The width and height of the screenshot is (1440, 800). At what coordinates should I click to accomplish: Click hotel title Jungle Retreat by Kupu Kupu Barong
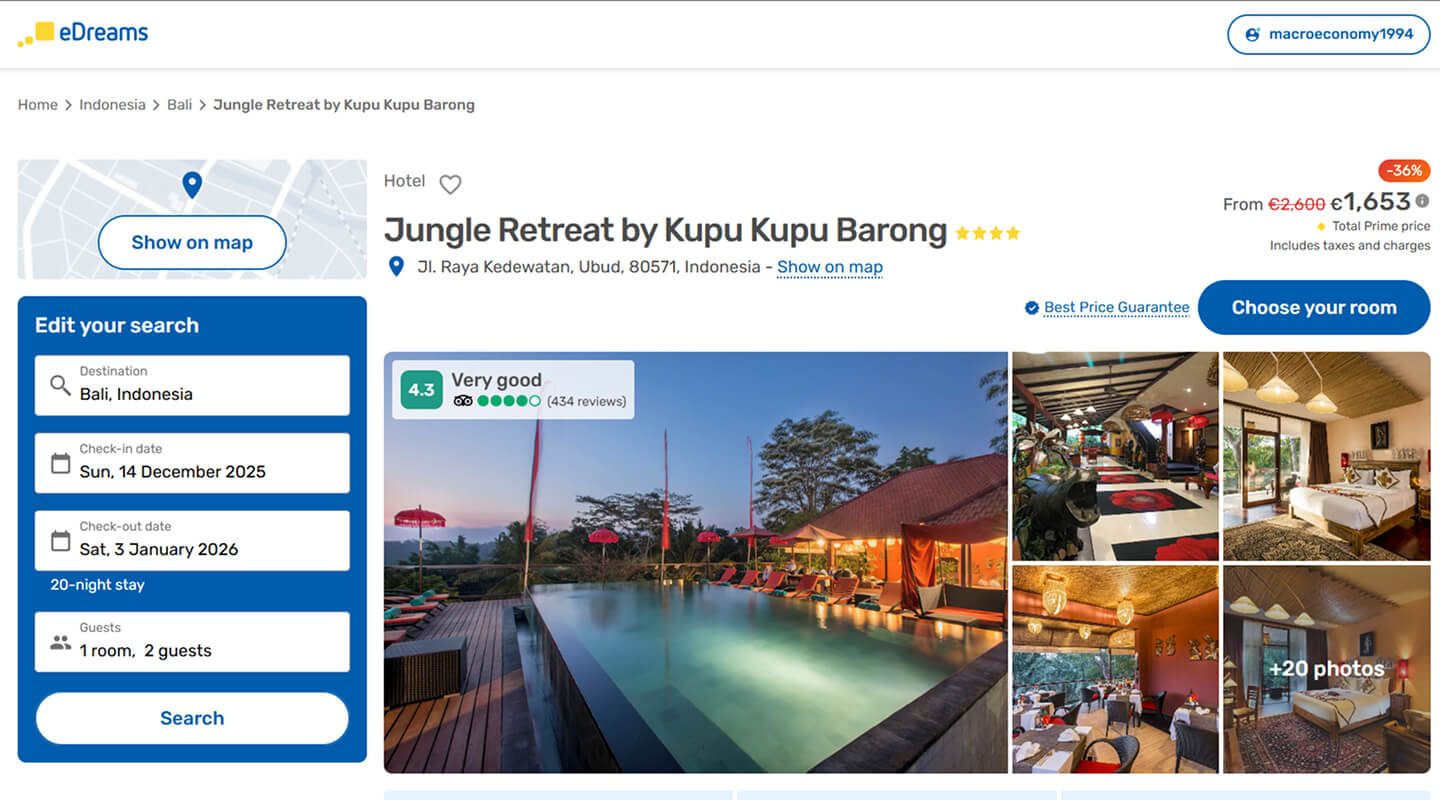click(665, 230)
